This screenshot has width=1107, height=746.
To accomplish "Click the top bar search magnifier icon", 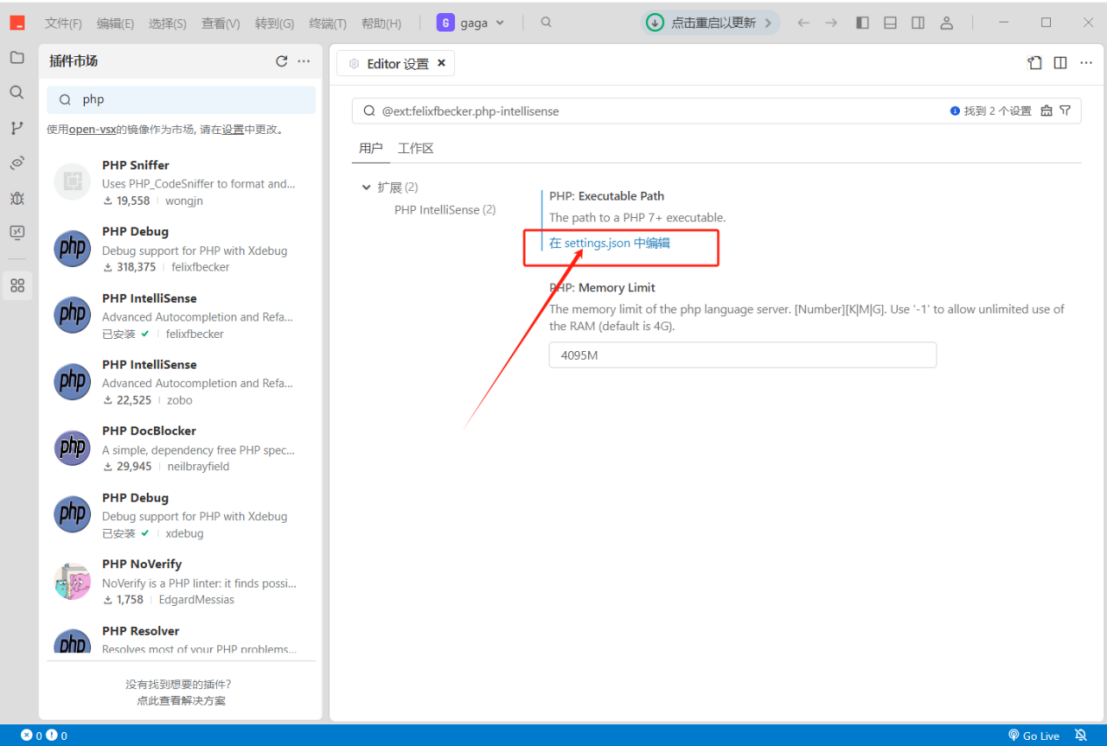I will click(546, 22).
